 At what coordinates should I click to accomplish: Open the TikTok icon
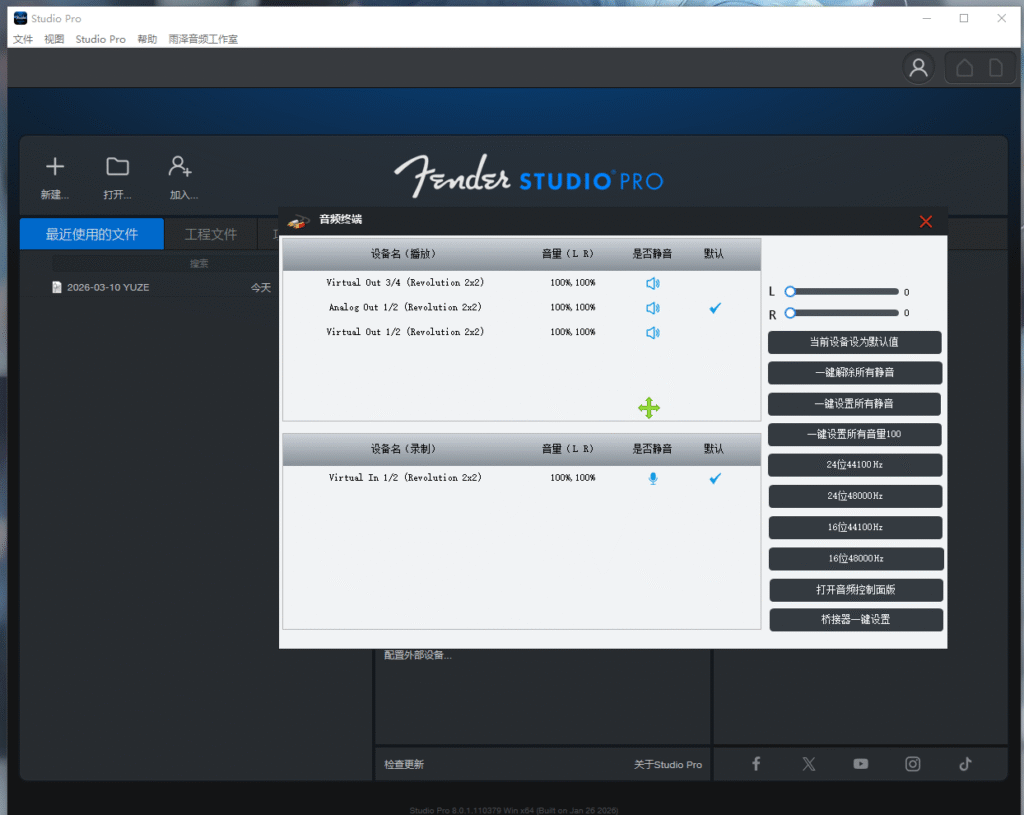pos(964,763)
